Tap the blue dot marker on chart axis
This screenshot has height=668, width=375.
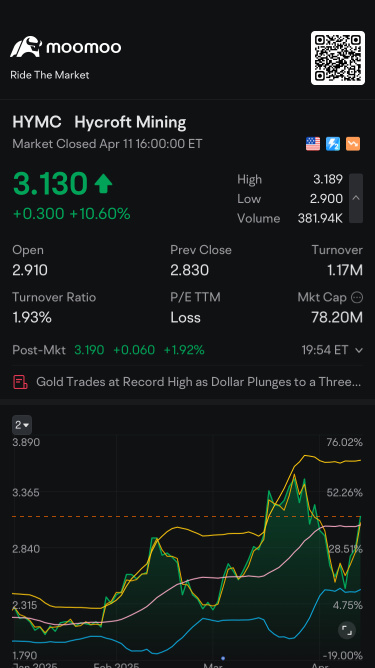223,658
